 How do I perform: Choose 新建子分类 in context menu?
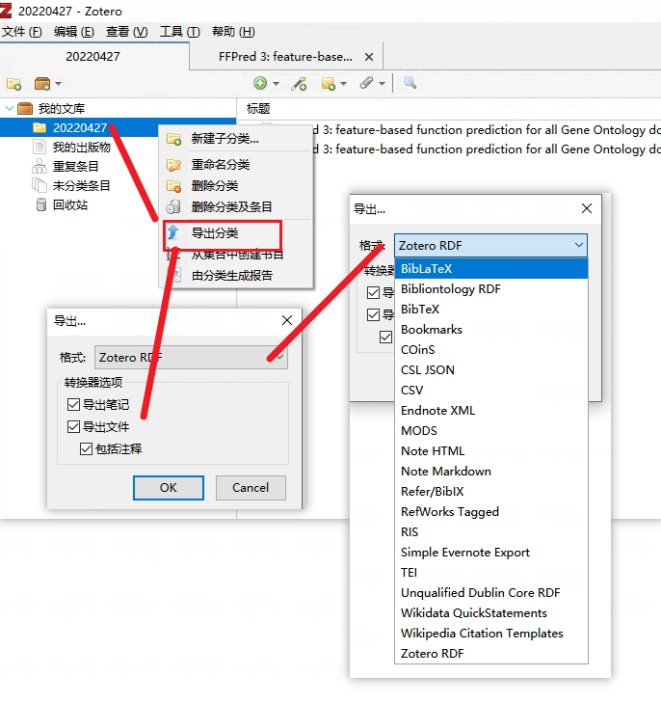click(x=236, y=139)
